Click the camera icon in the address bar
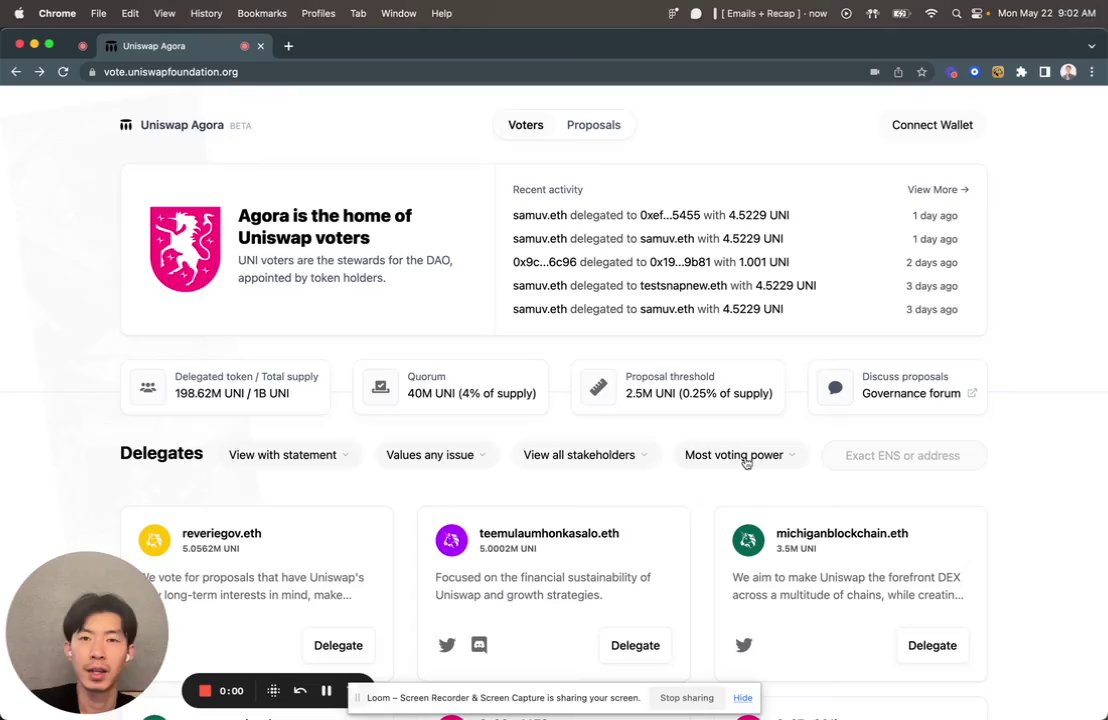This screenshot has width=1108, height=720. pos(875,72)
